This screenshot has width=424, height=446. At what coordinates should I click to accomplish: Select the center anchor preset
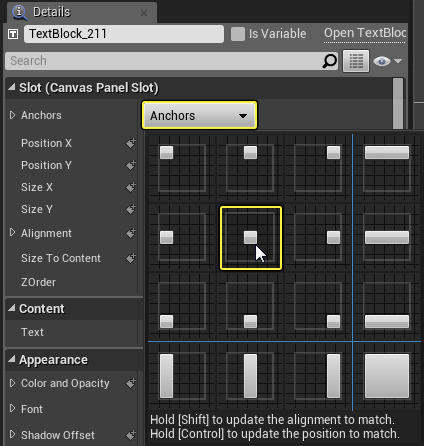(251, 238)
